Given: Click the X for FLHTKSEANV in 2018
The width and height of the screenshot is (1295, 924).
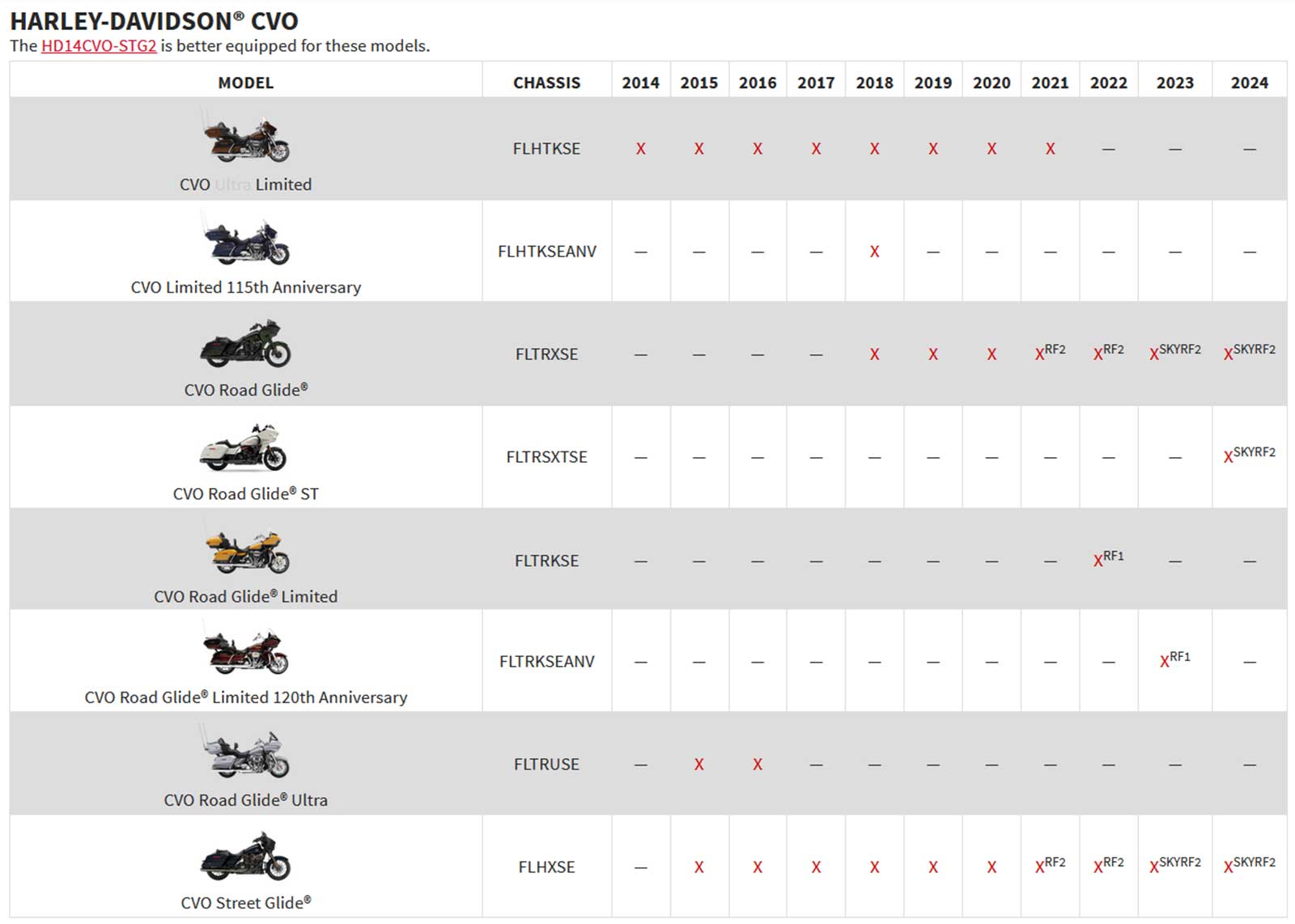Looking at the screenshot, I should coord(874,252).
